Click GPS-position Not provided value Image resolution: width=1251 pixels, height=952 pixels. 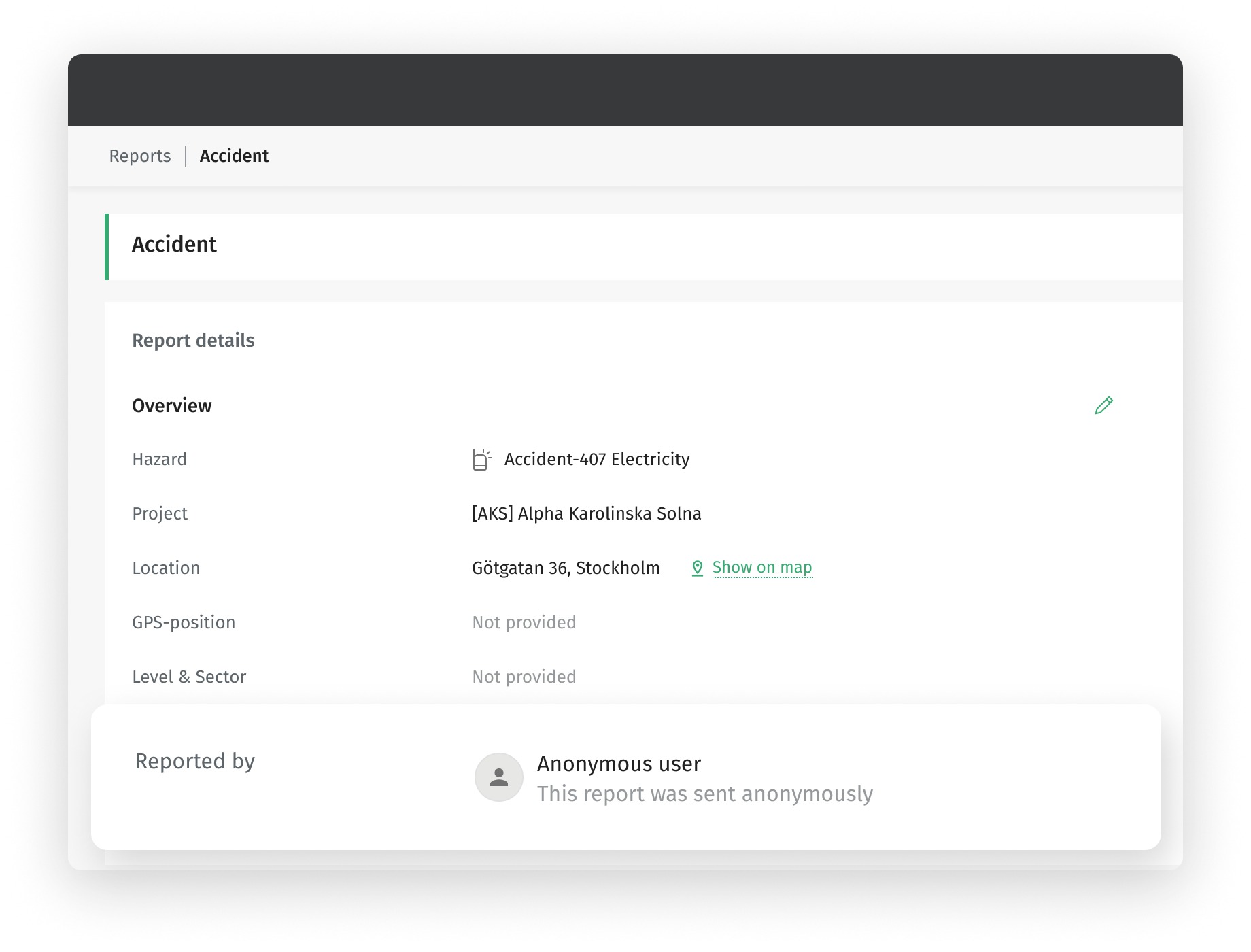(524, 622)
